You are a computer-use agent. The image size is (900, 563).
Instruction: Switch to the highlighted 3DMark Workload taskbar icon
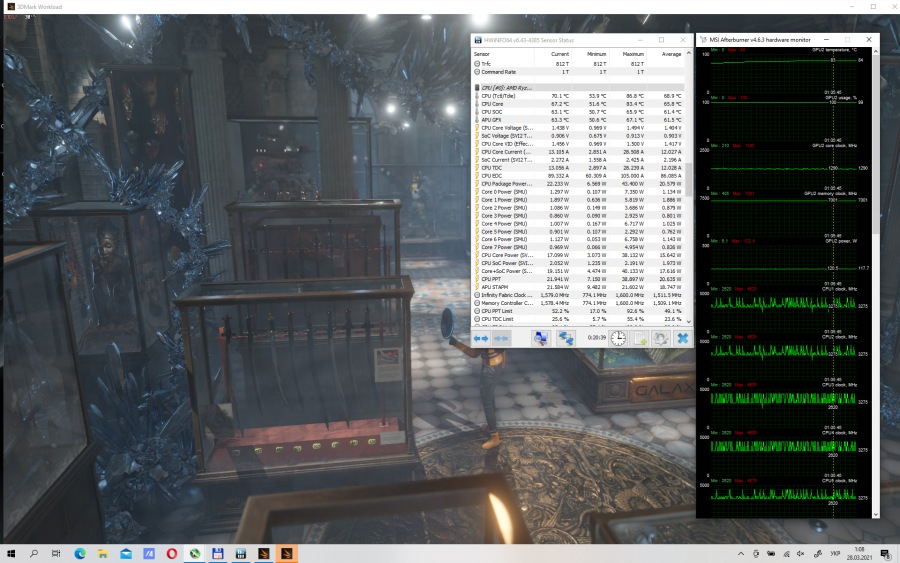286,553
